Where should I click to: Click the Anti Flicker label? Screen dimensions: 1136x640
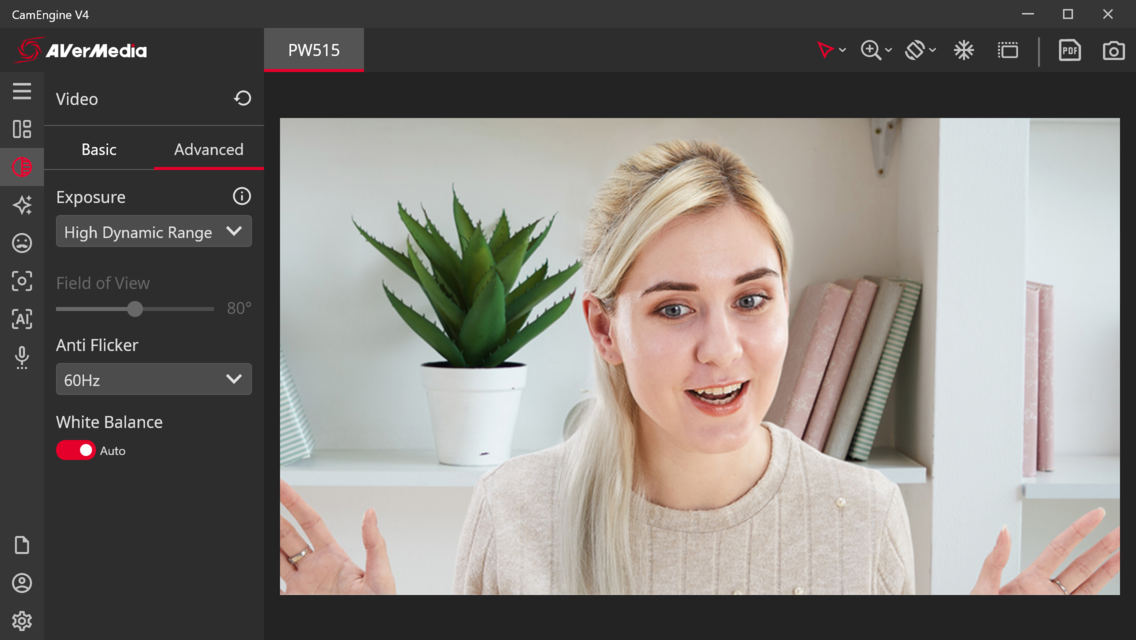(97, 345)
